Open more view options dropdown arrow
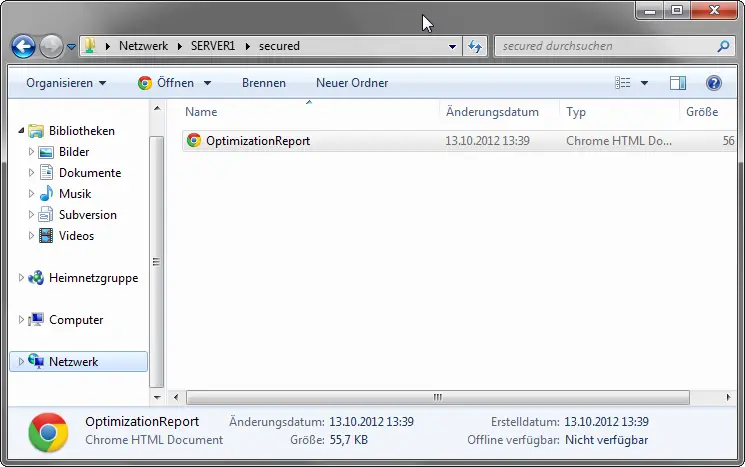The image size is (745, 467). [644, 83]
